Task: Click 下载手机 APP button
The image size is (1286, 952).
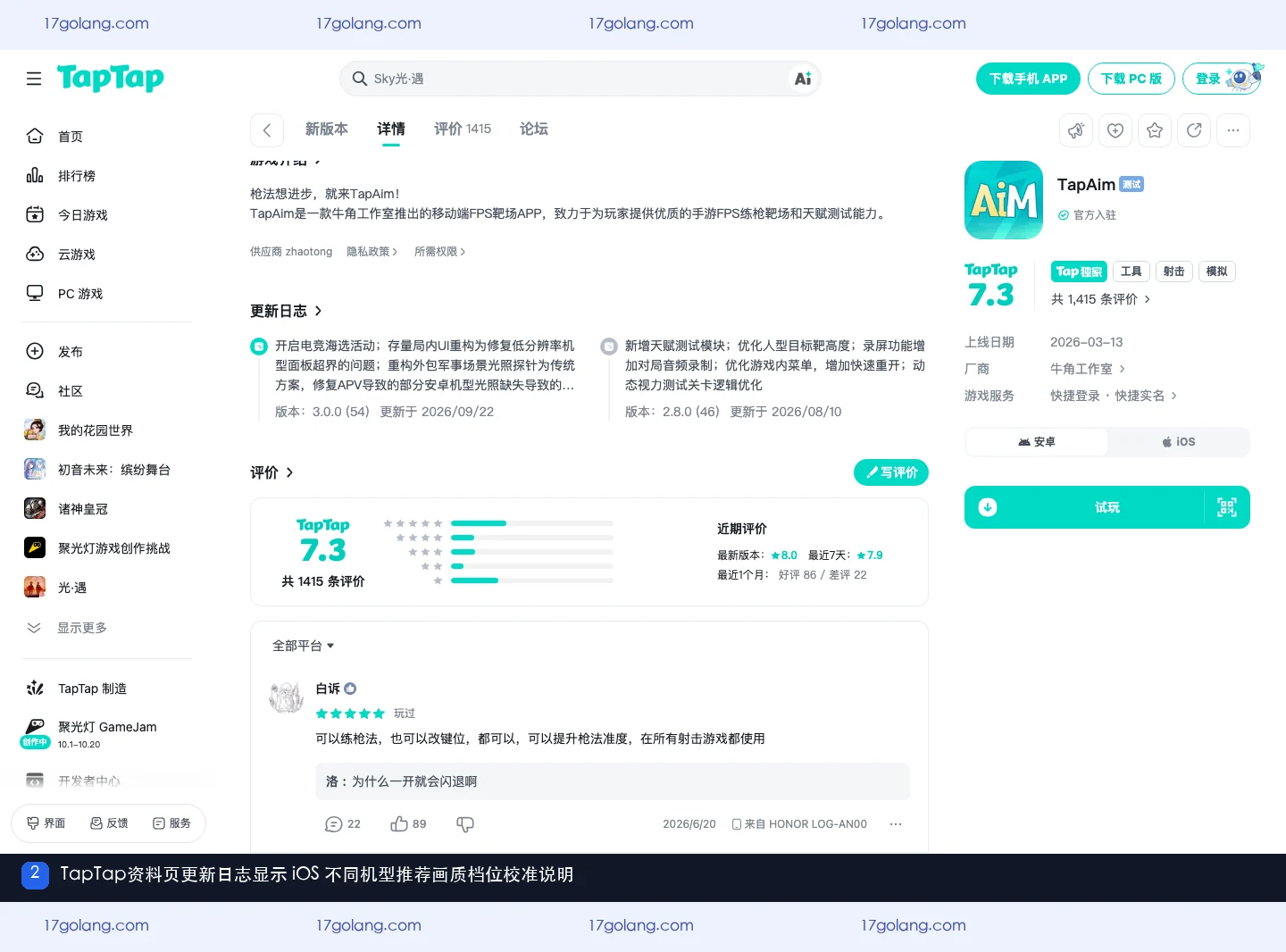Action: click(1028, 79)
